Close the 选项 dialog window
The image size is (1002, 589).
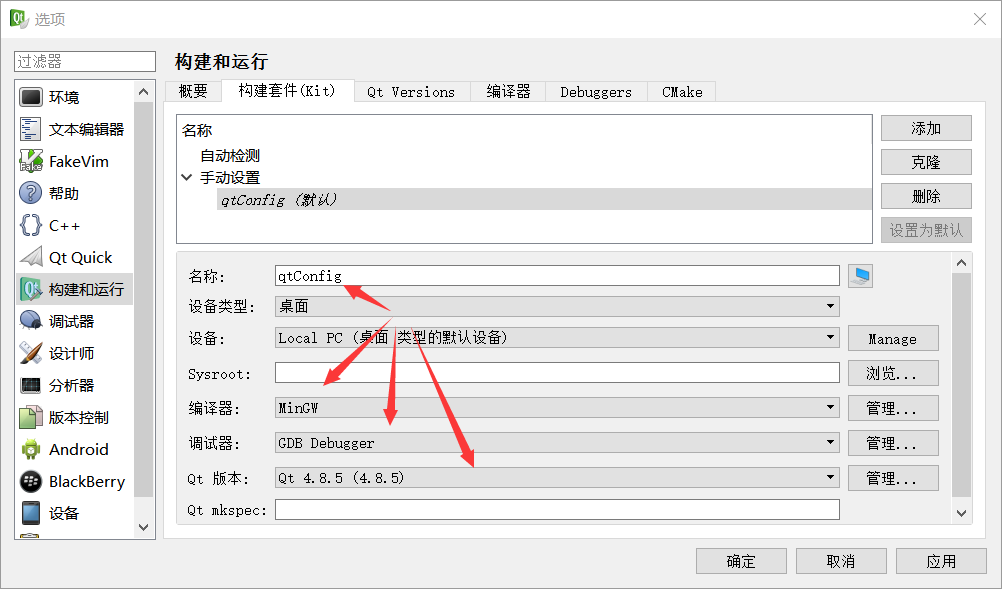pyautogui.click(x=980, y=19)
